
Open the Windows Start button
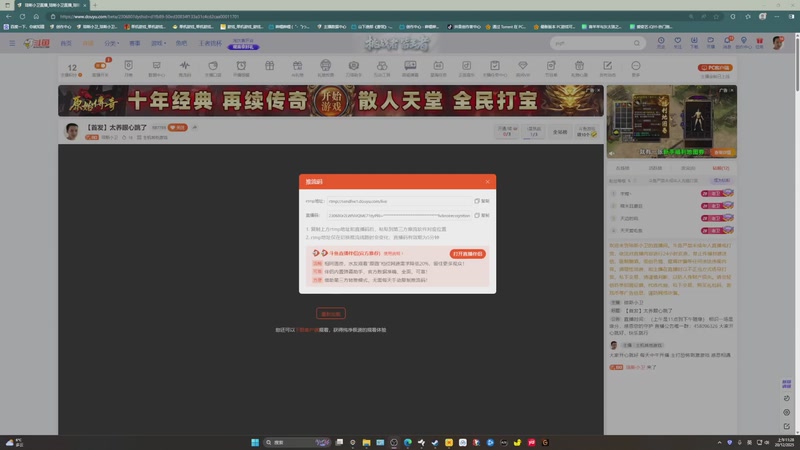click(x=255, y=442)
